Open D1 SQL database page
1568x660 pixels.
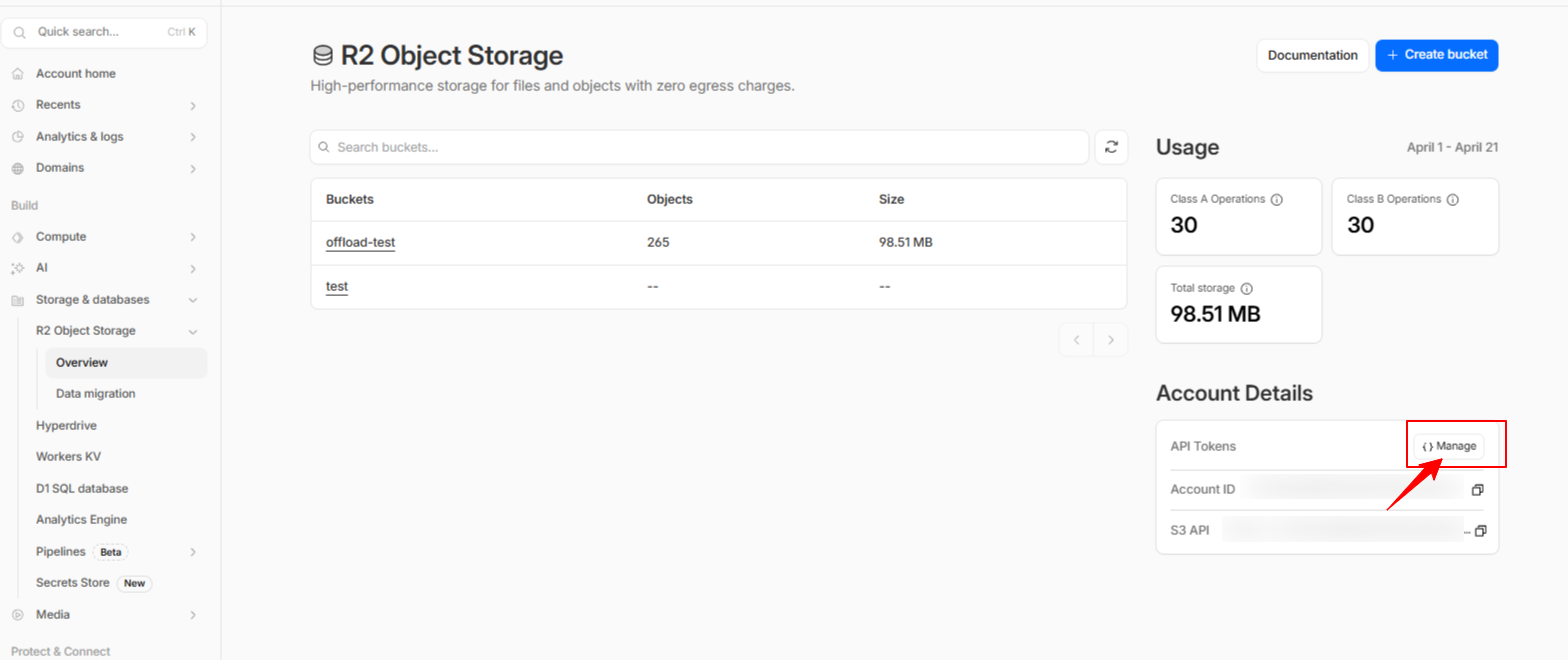(82, 489)
